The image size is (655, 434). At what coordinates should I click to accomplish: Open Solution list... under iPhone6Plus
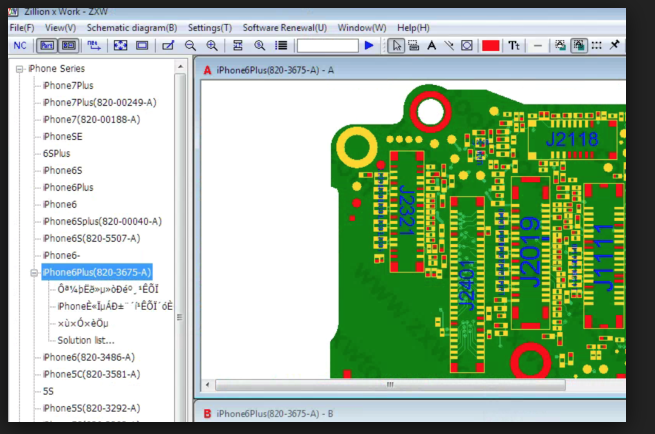tap(85, 340)
